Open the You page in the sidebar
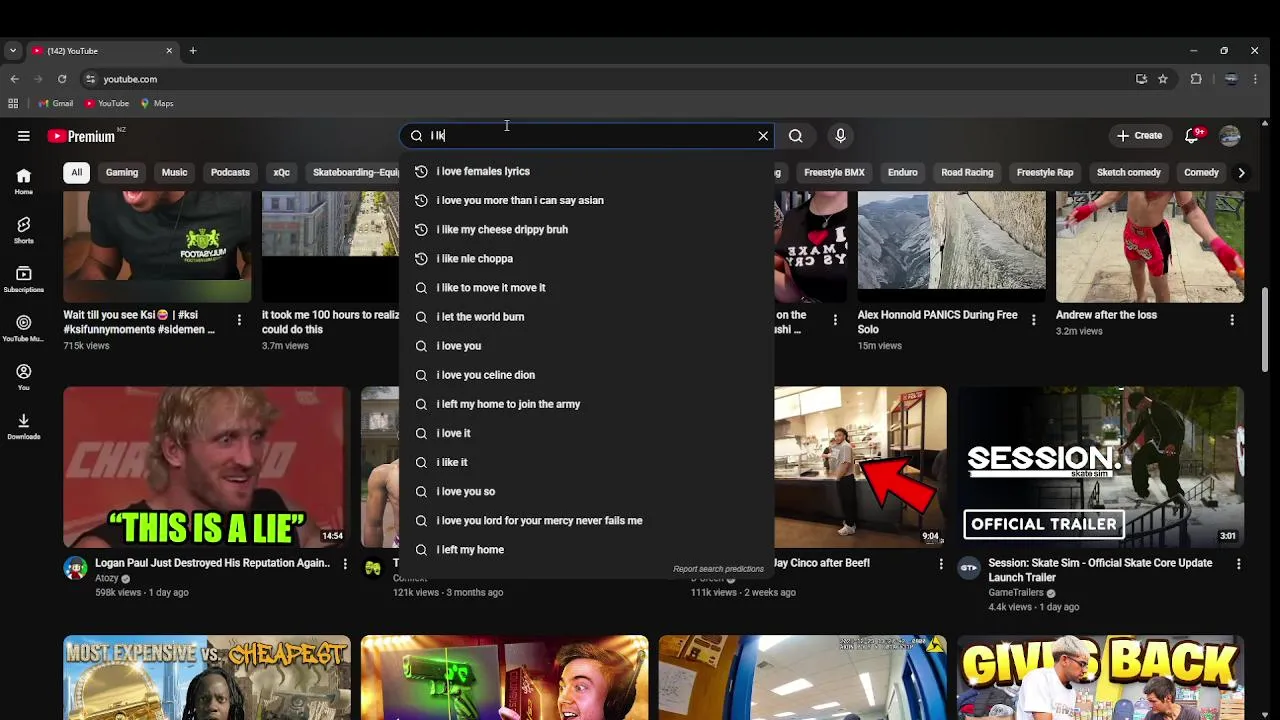The width and height of the screenshot is (1280, 720). (23, 377)
